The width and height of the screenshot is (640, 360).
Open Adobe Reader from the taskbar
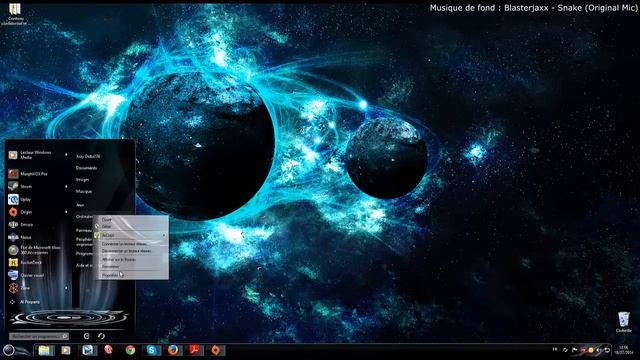point(195,350)
